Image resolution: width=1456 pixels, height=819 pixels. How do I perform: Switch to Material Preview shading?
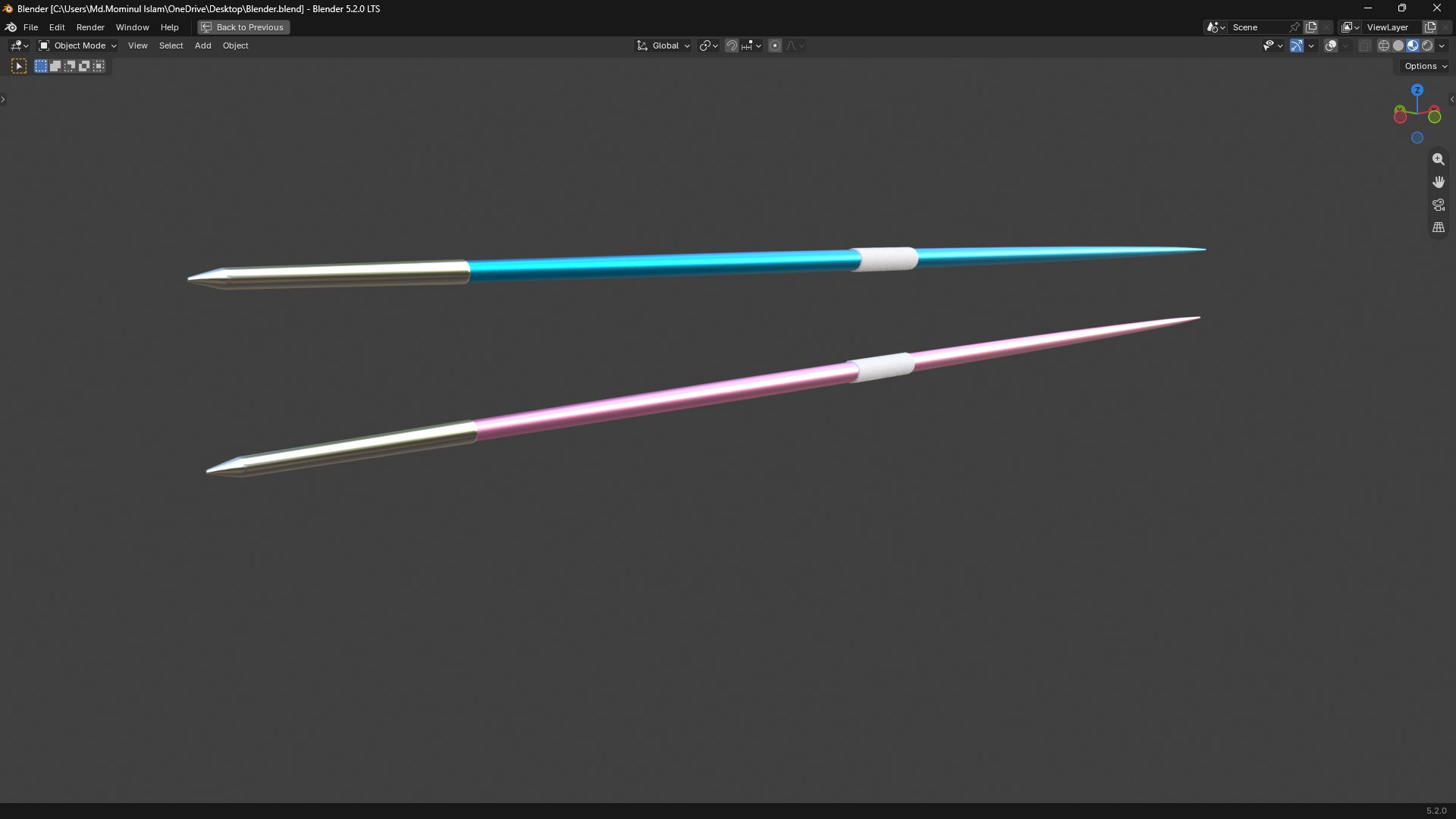[1413, 46]
